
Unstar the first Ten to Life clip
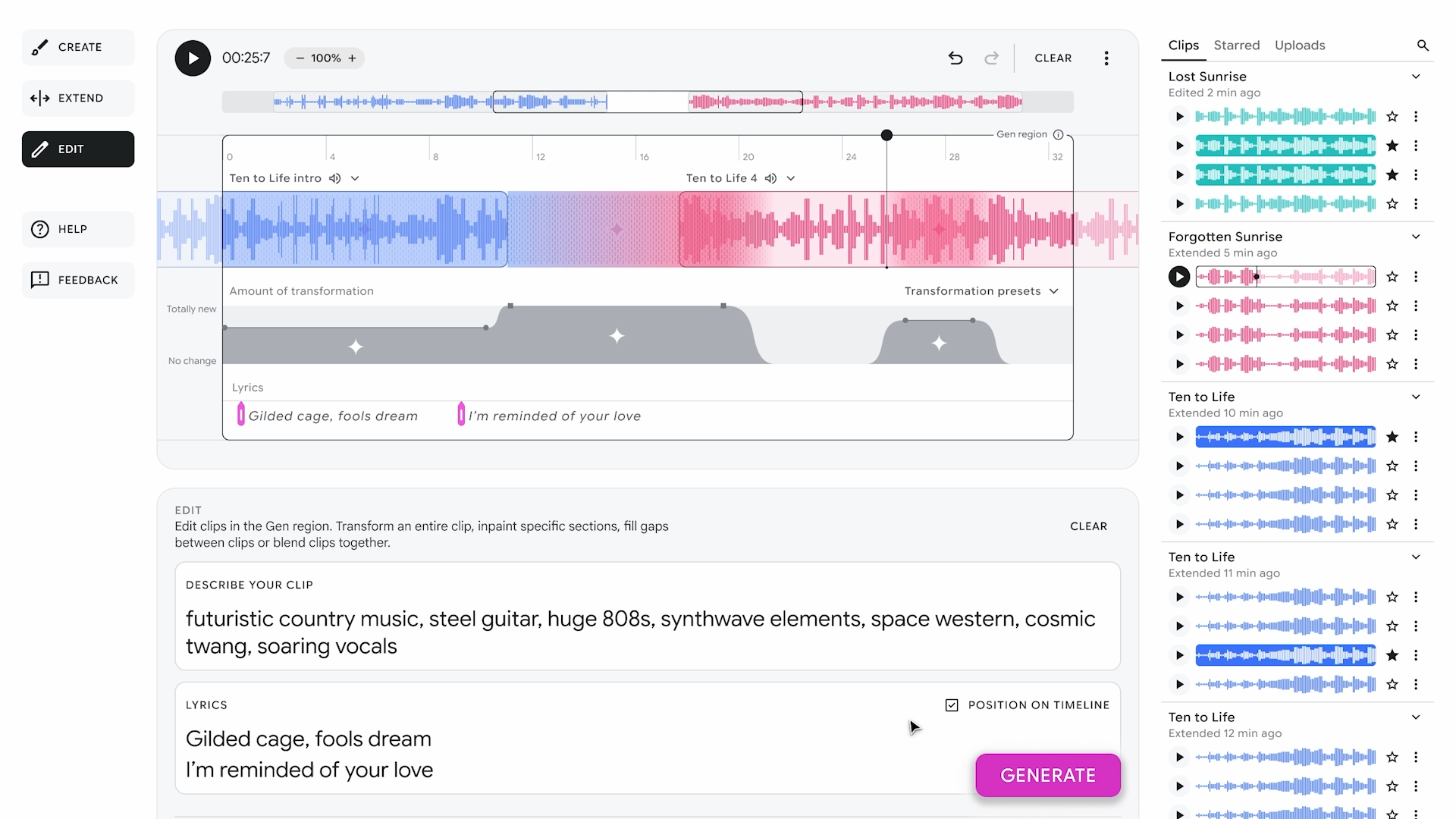coord(1392,437)
